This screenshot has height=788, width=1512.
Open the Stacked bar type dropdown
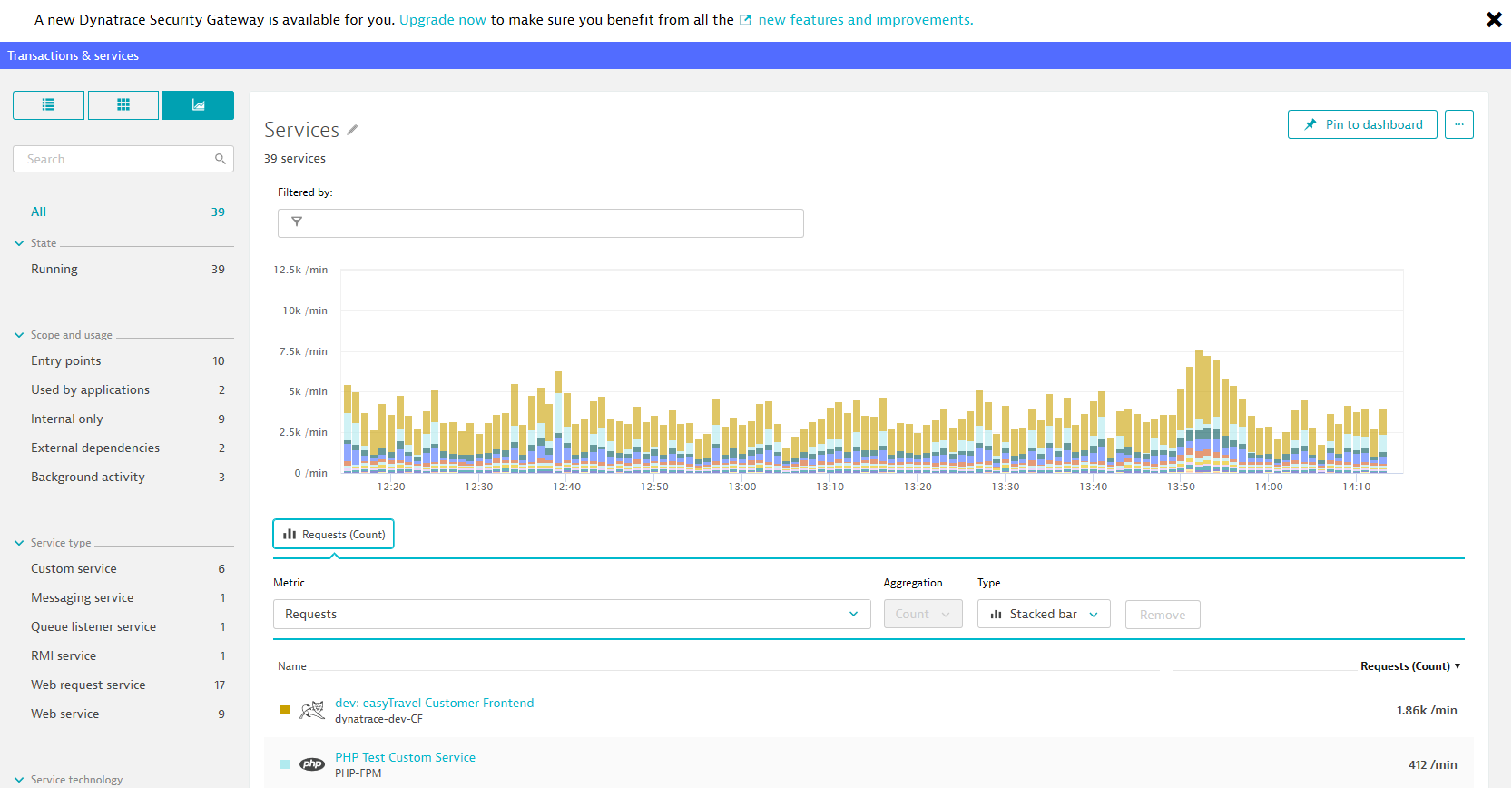[x=1043, y=615]
